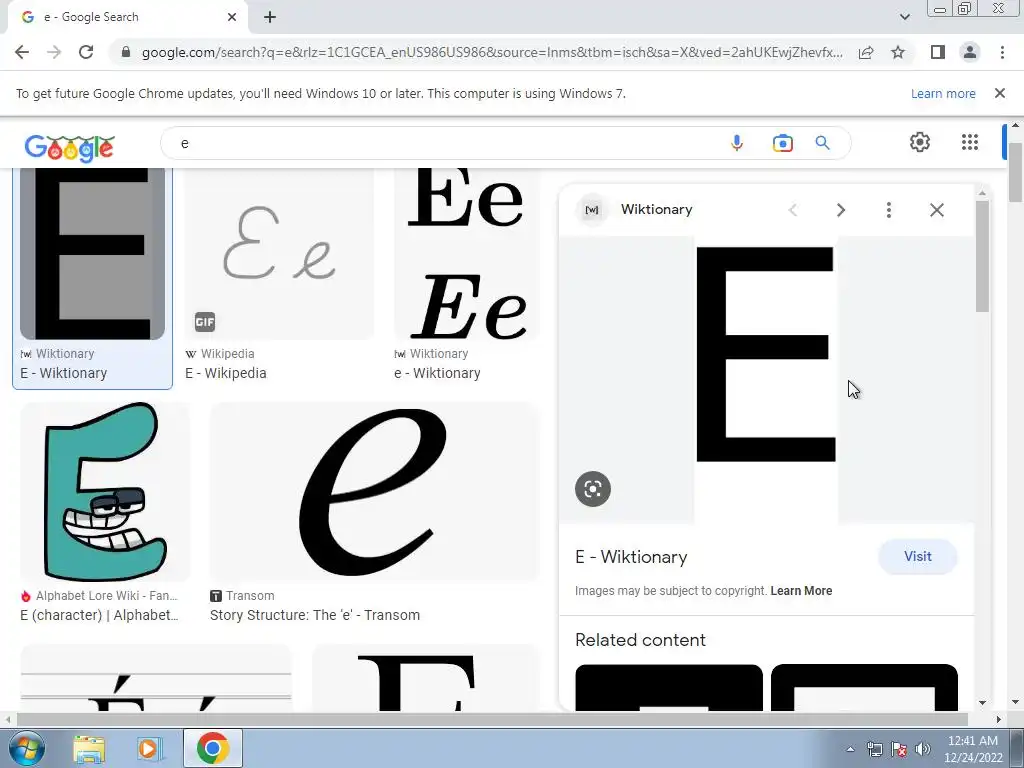Open the E - Wikipedia GIF result

pyautogui.click(x=279, y=254)
